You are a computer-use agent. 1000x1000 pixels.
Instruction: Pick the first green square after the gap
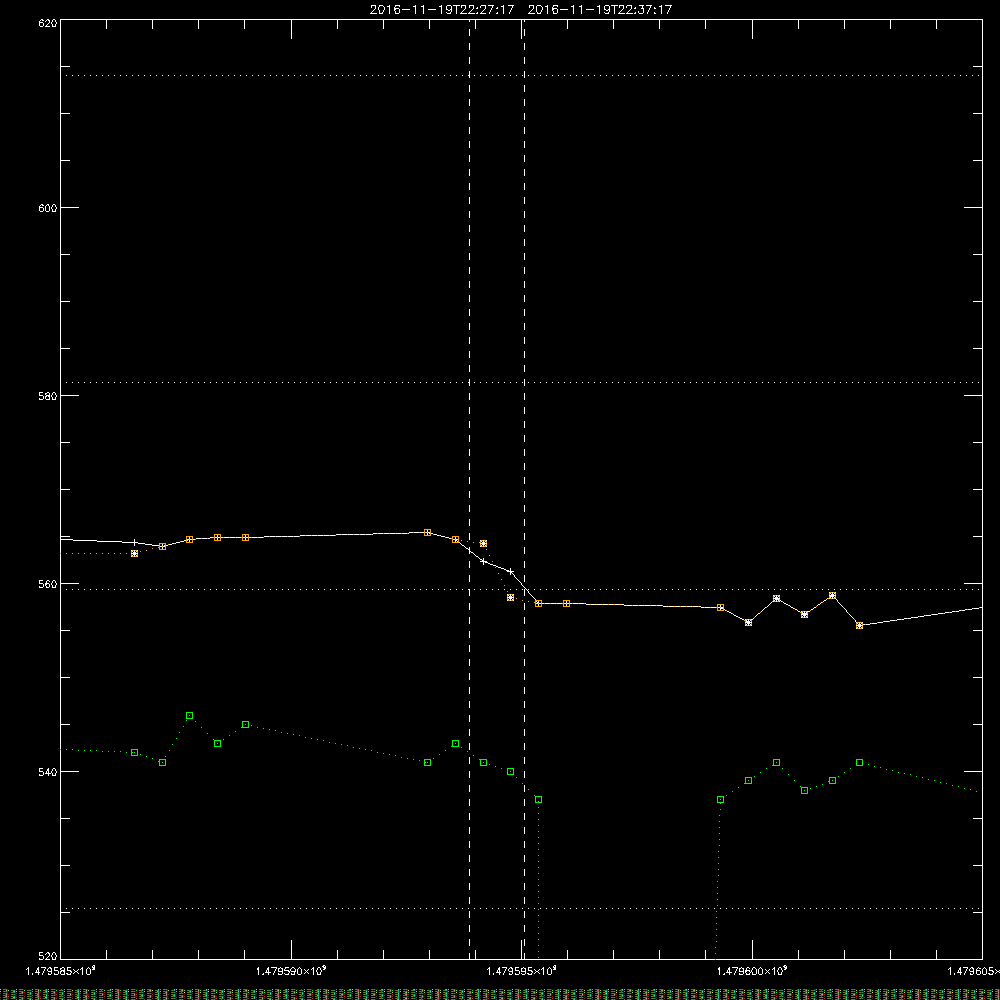721,800
